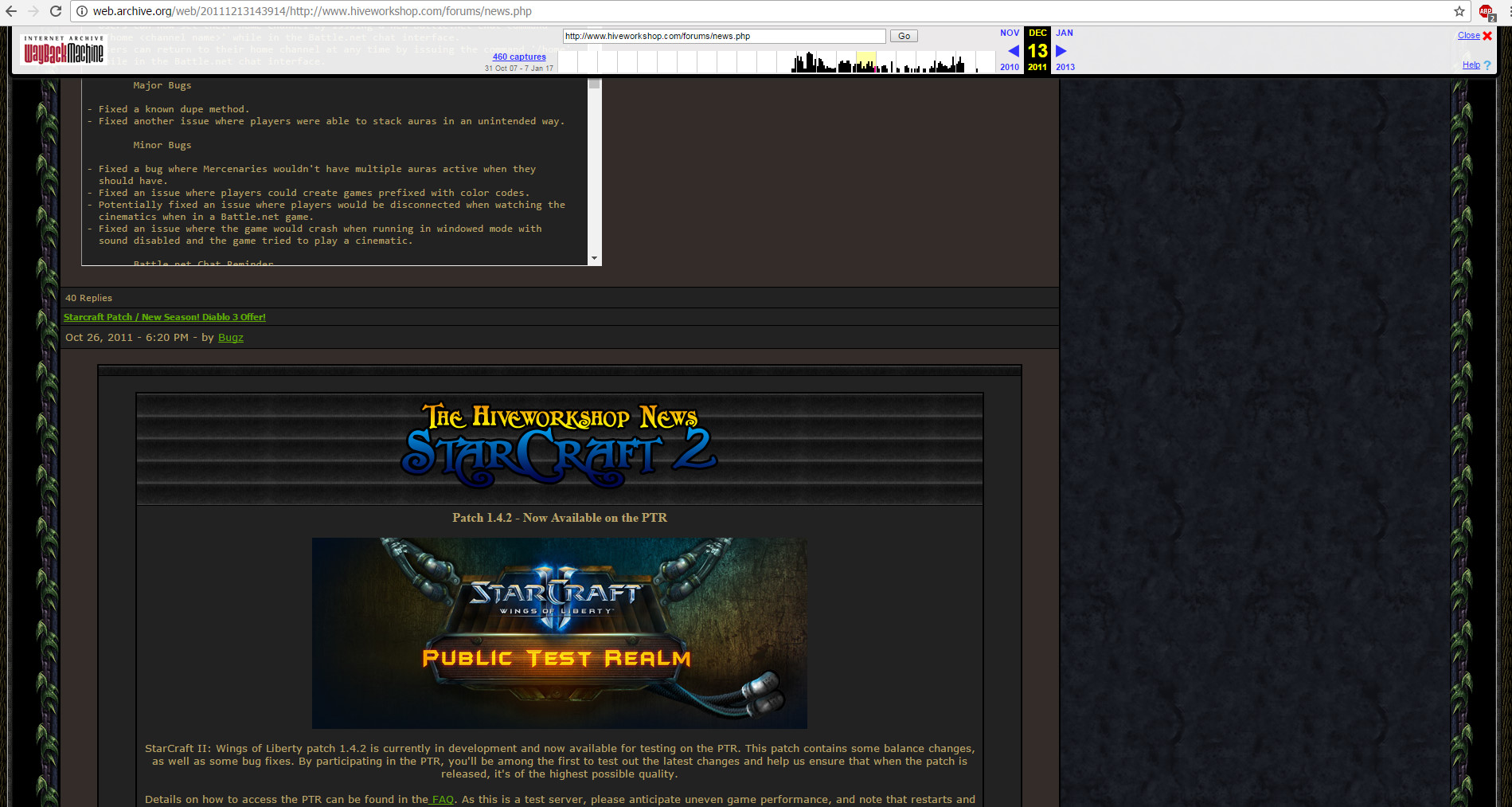1512x807 pixels.
Task: Open author Bugz profile link
Action: click(x=231, y=338)
